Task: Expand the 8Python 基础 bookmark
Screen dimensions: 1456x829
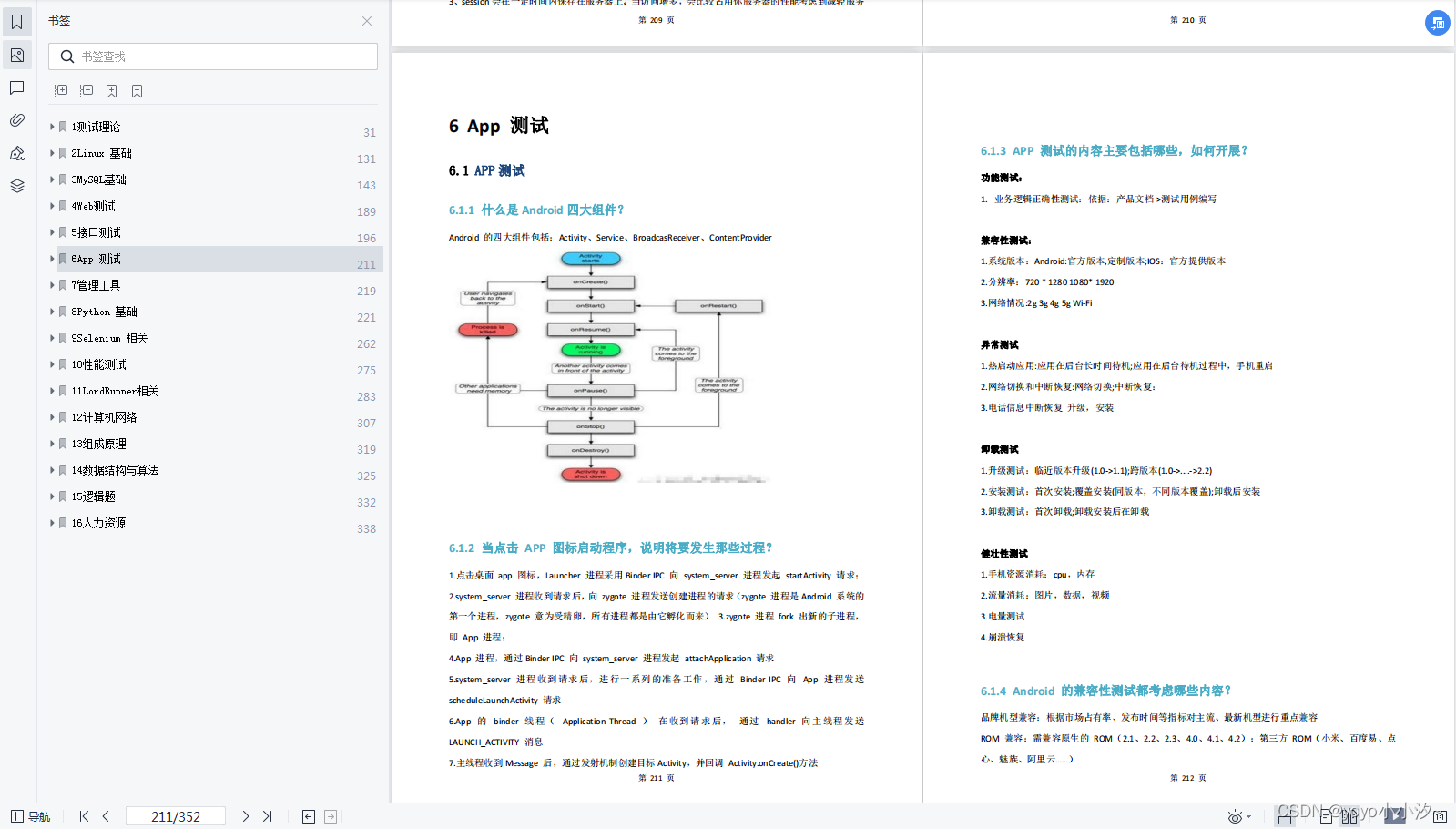Action: click(x=52, y=312)
